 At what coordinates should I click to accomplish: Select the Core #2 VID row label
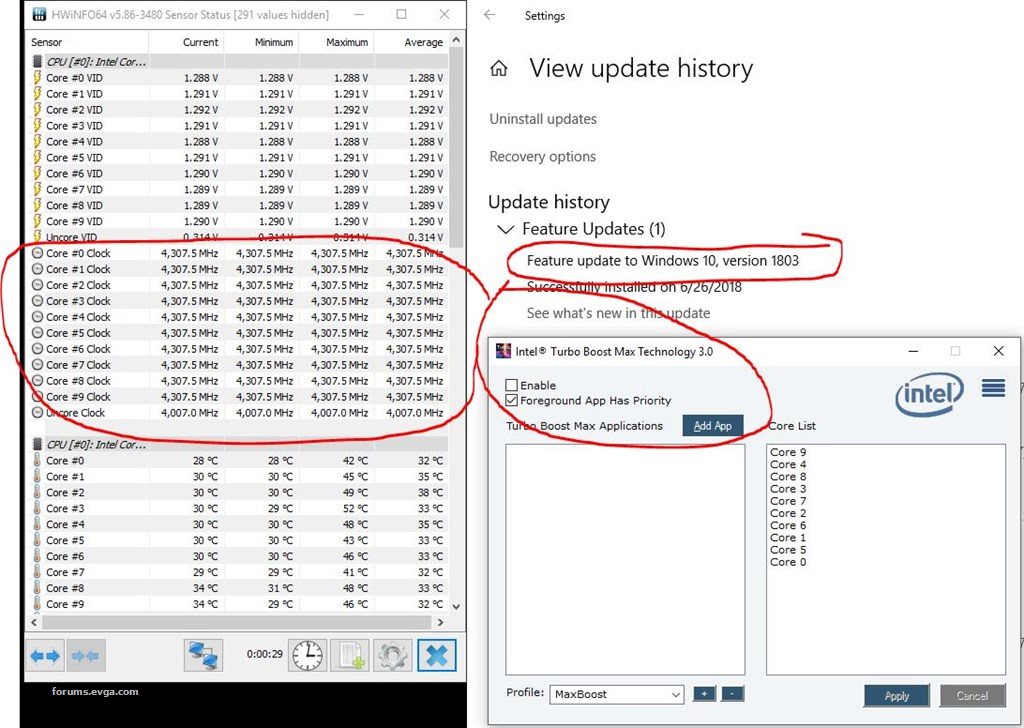click(74, 110)
